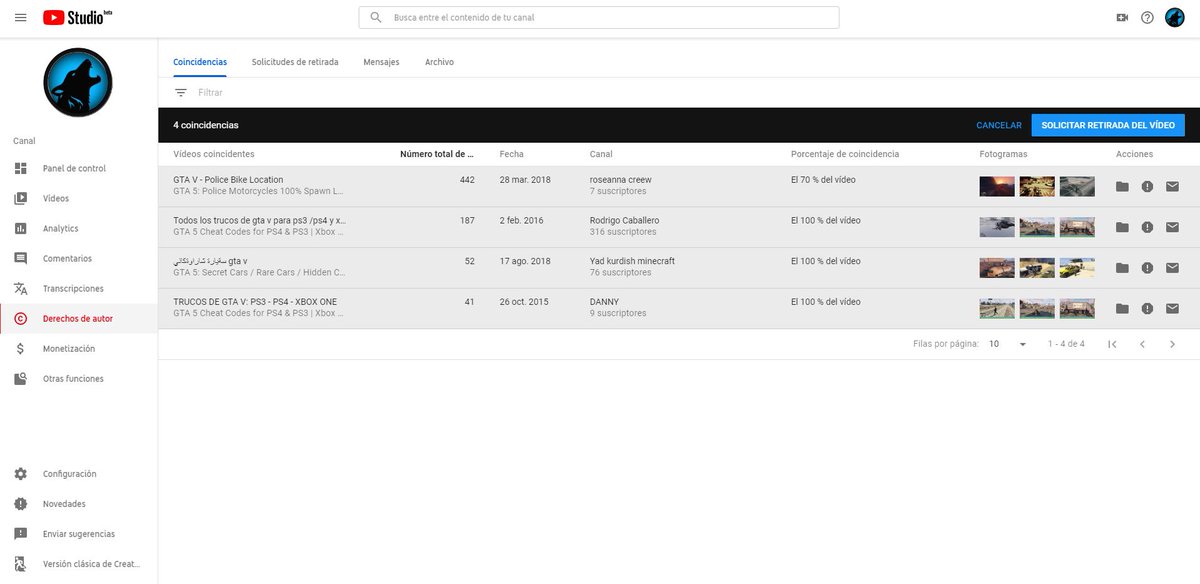
Task: Open the hamburger navigation menu
Action: point(21,18)
